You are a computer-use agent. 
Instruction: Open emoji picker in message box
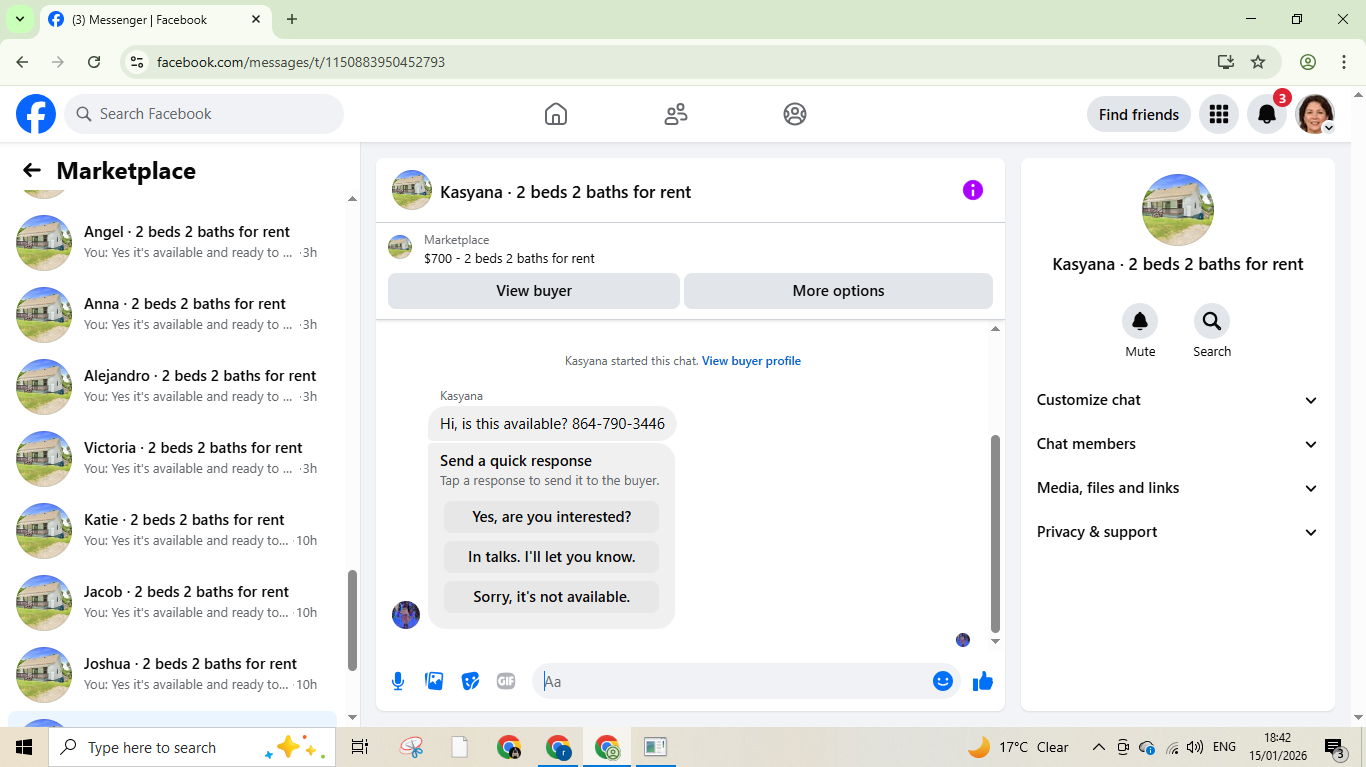pyautogui.click(x=943, y=681)
